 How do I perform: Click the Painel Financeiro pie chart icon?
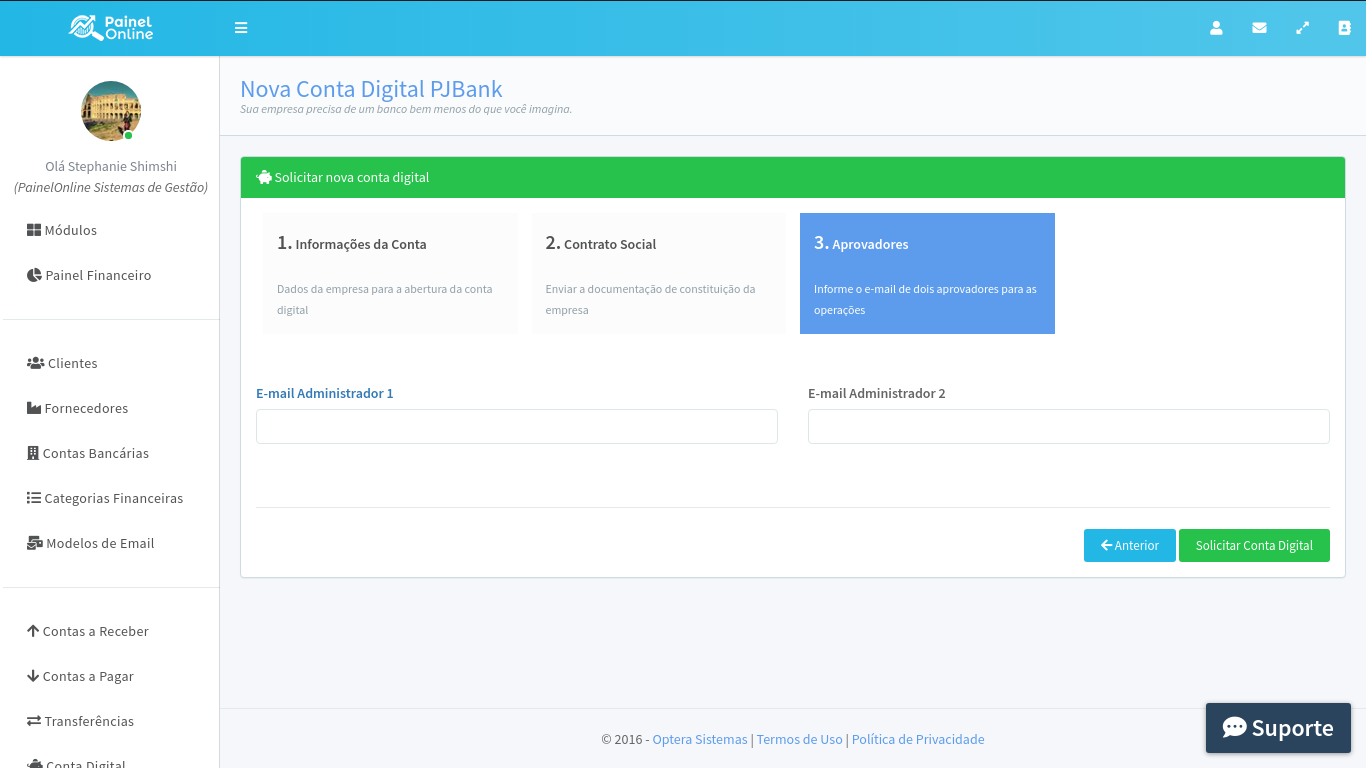pos(34,275)
